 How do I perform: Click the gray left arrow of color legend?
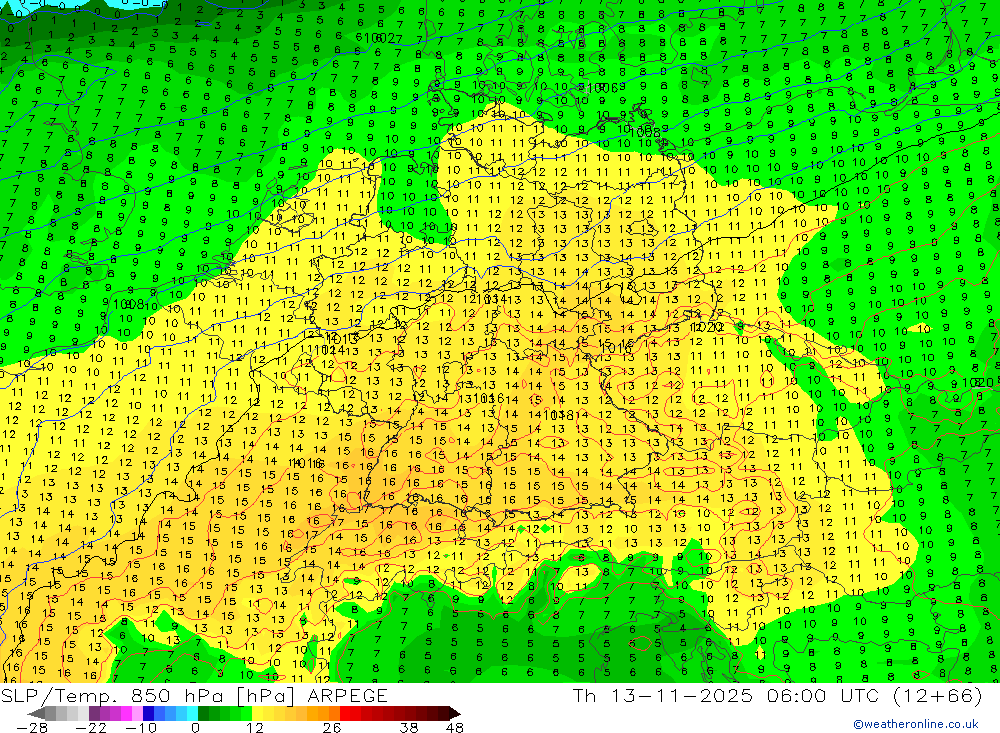pos(36,714)
